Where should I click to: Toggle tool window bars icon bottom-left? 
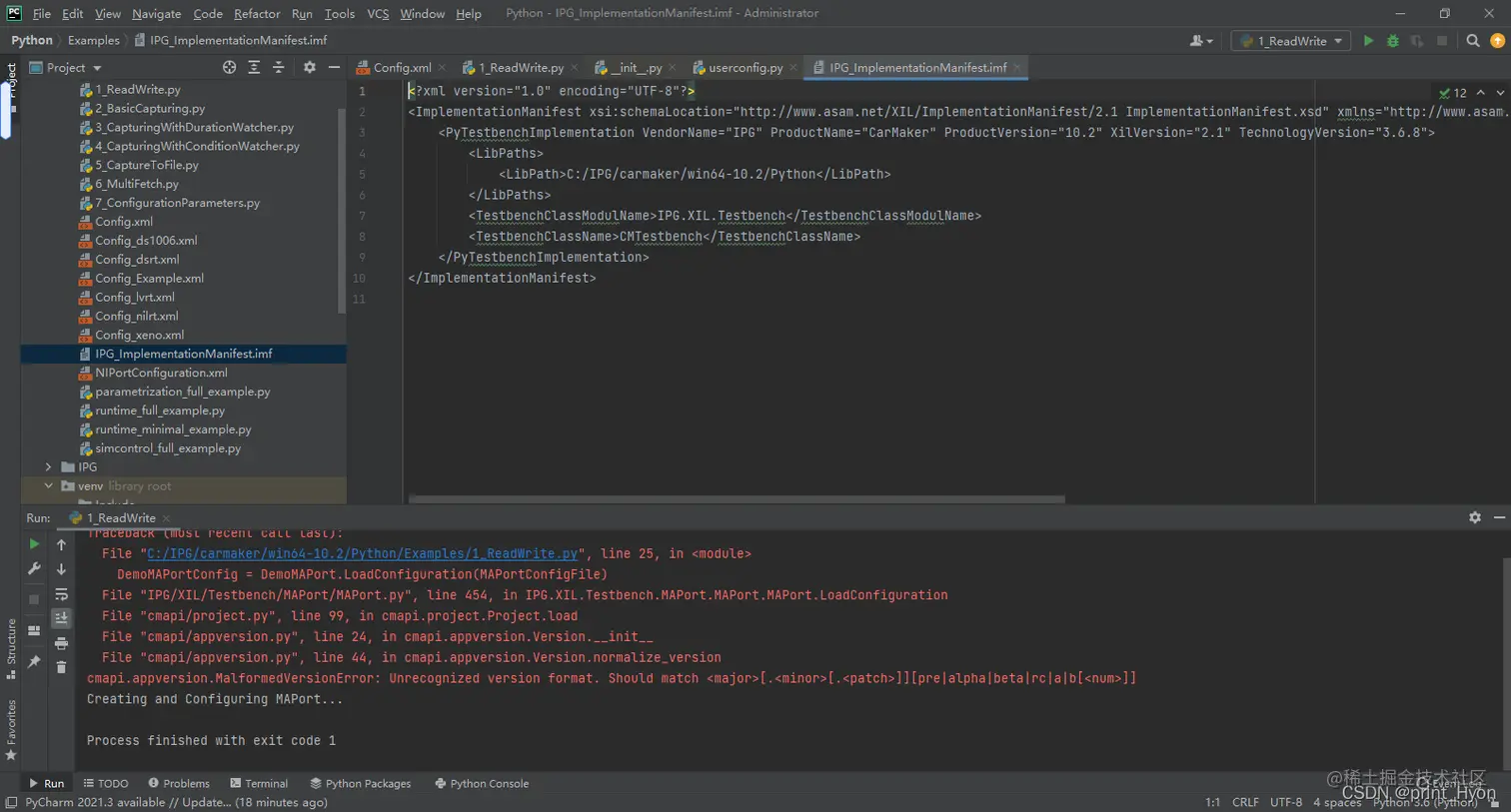click(x=11, y=803)
